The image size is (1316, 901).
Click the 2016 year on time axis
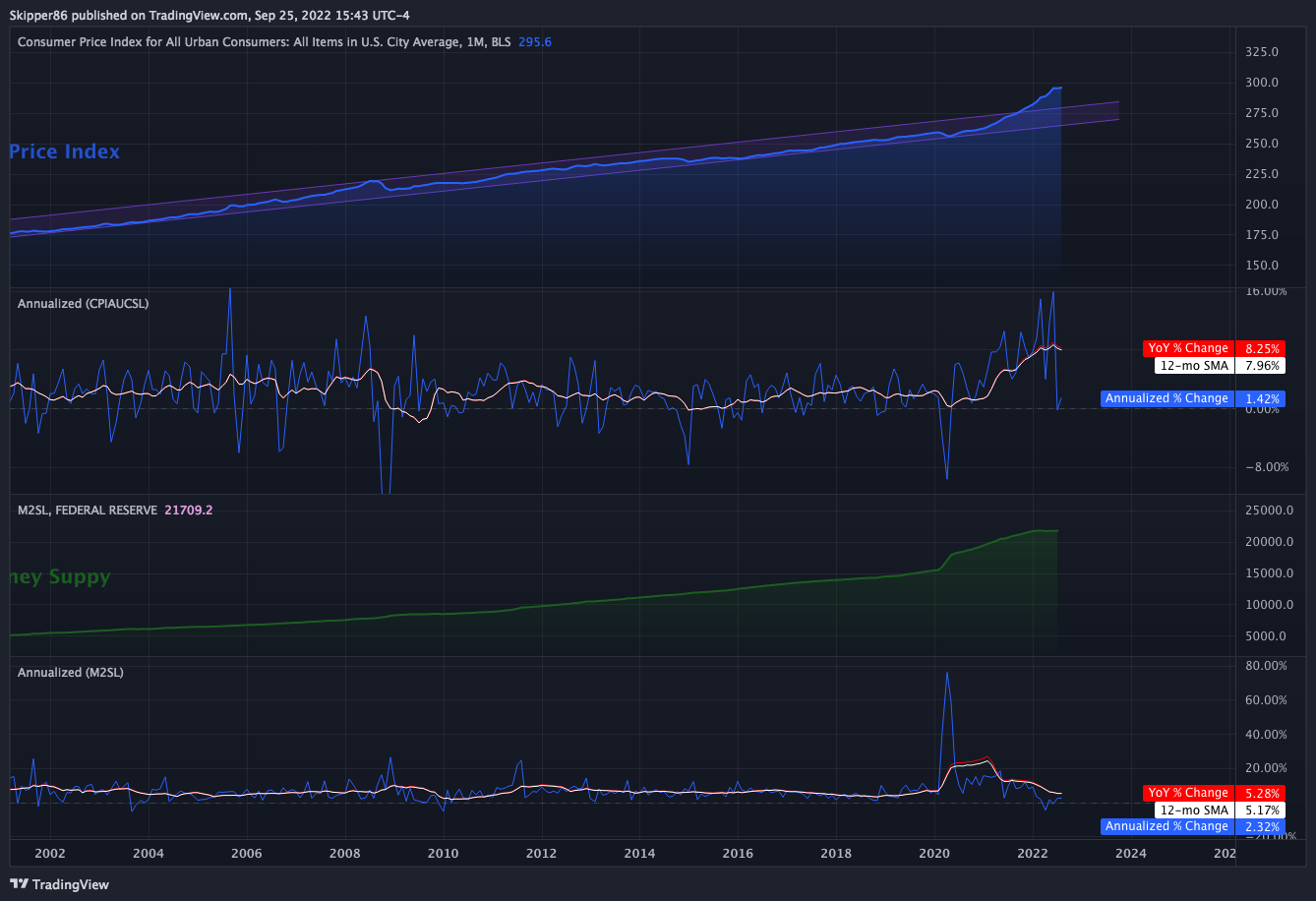click(x=738, y=853)
